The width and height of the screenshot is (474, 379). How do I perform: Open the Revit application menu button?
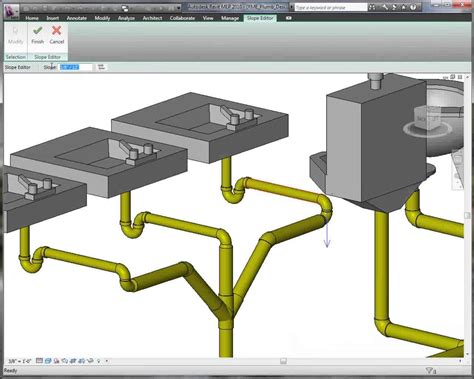(x=11, y=13)
